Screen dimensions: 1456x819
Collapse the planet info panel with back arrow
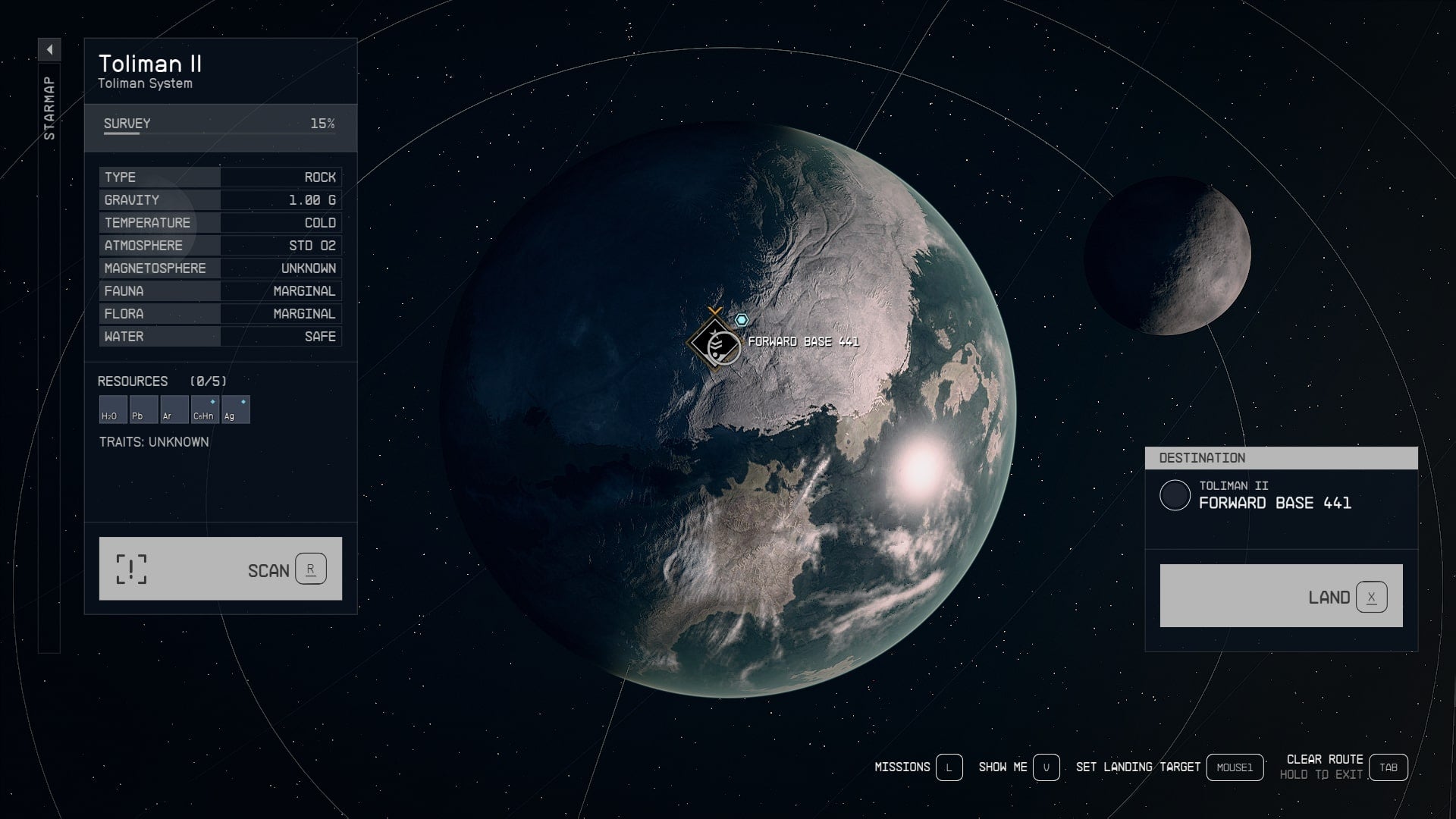pyautogui.click(x=50, y=49)
